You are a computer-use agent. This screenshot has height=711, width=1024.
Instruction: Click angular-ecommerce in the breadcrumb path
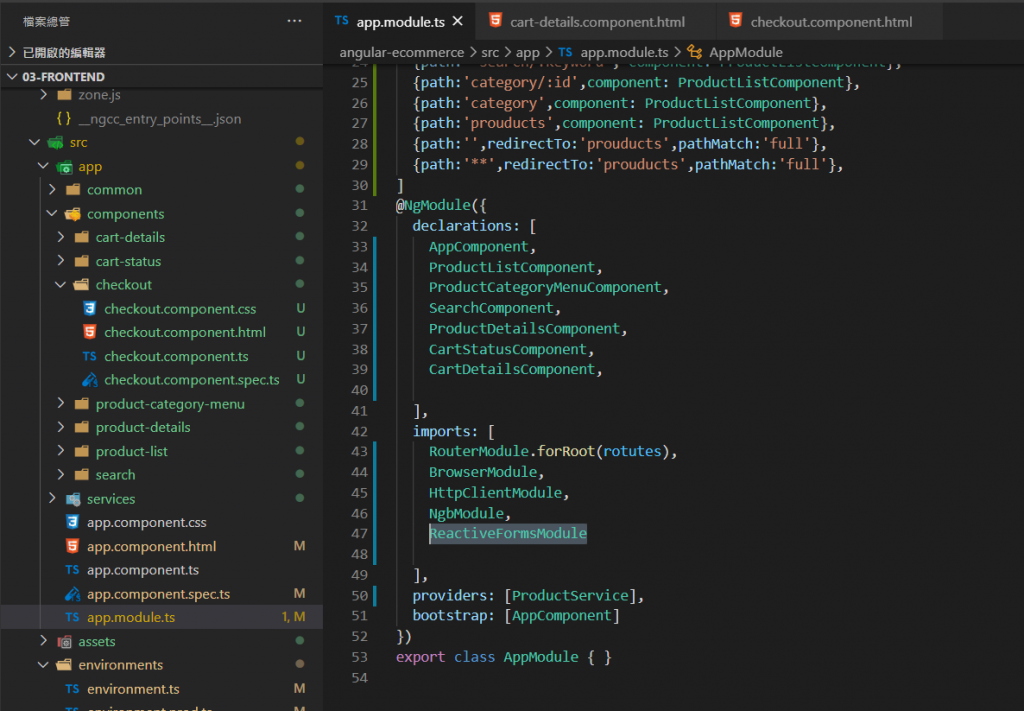point(402,52)
